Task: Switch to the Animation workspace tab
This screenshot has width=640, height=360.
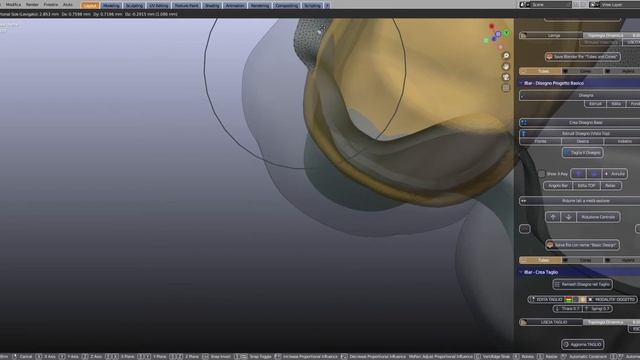Action: (235, 6)
